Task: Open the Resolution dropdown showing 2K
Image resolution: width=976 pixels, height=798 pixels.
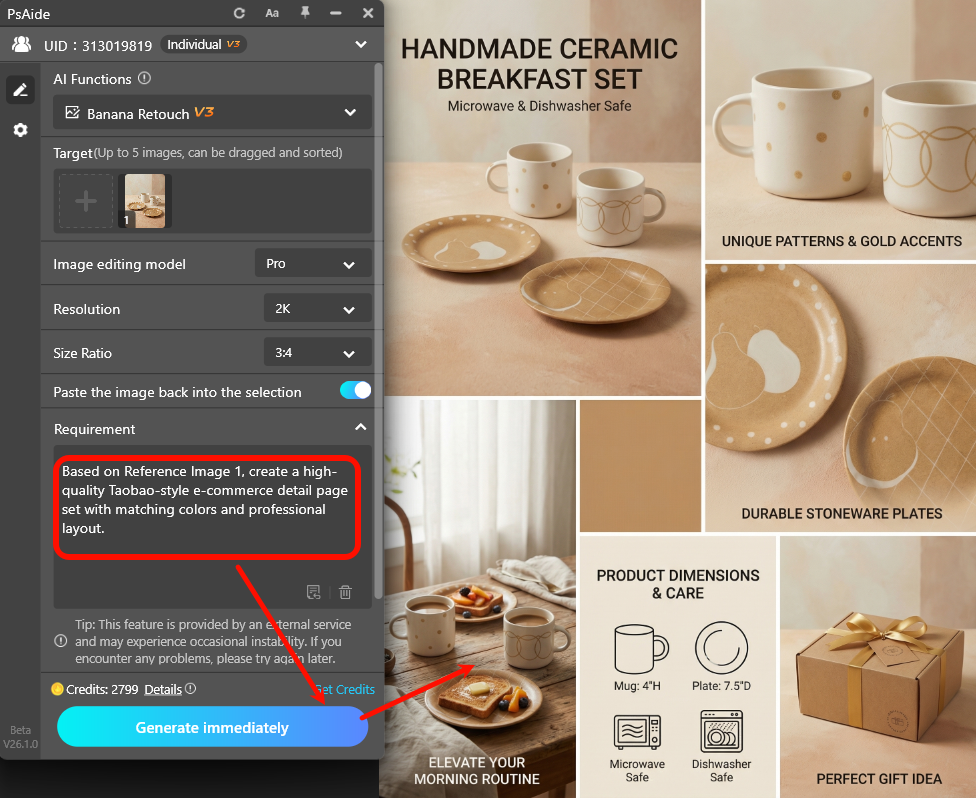Action: (317, 308)
